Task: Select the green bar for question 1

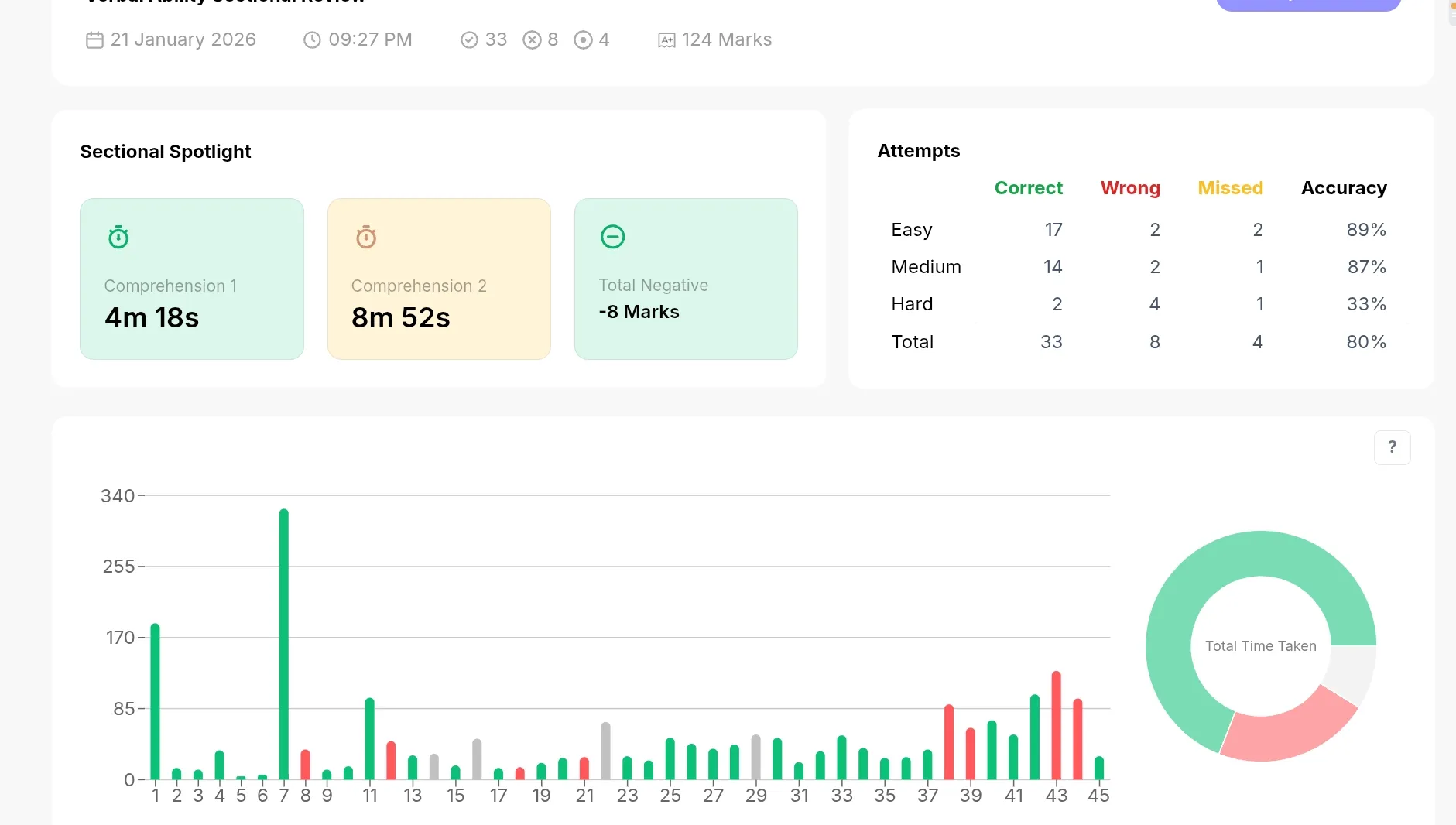Action: (x=155, y=701)
